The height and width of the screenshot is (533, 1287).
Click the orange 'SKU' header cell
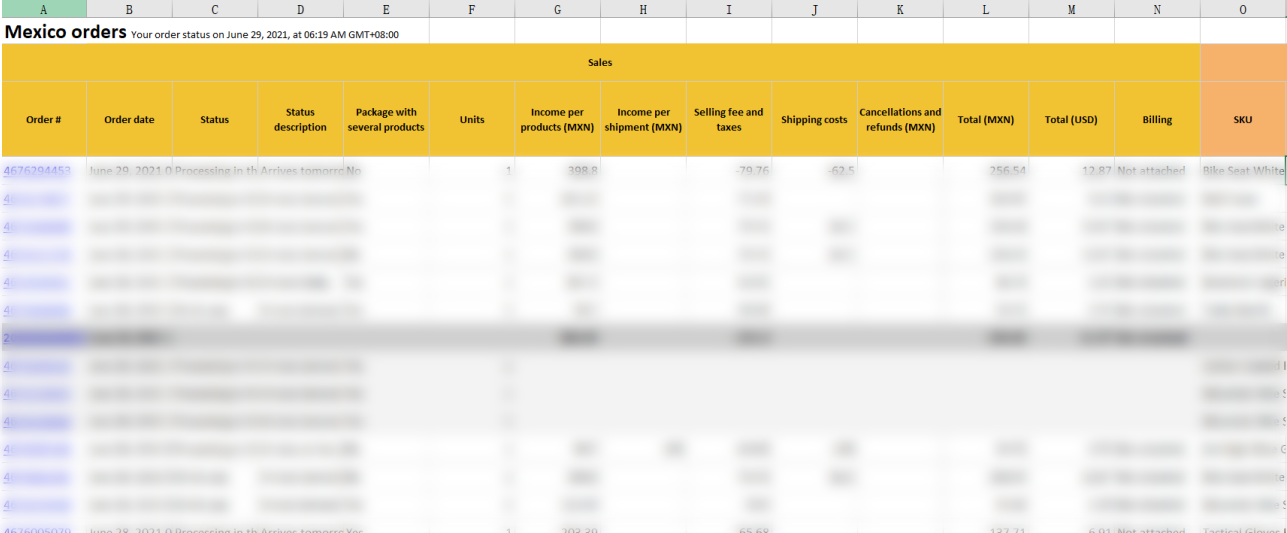coord(1242,120)
